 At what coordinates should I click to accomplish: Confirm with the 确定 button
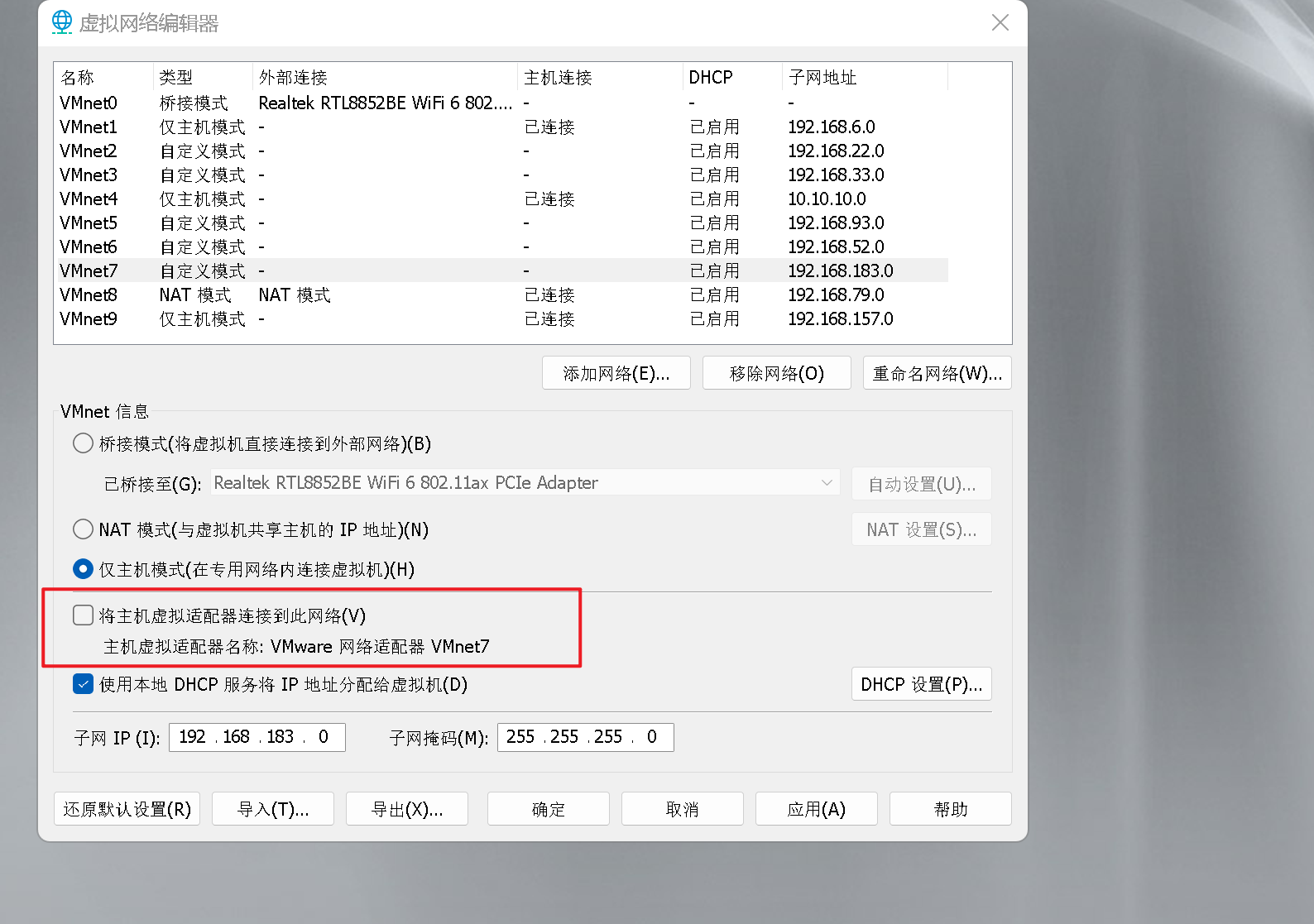click(x=549, y=808)
